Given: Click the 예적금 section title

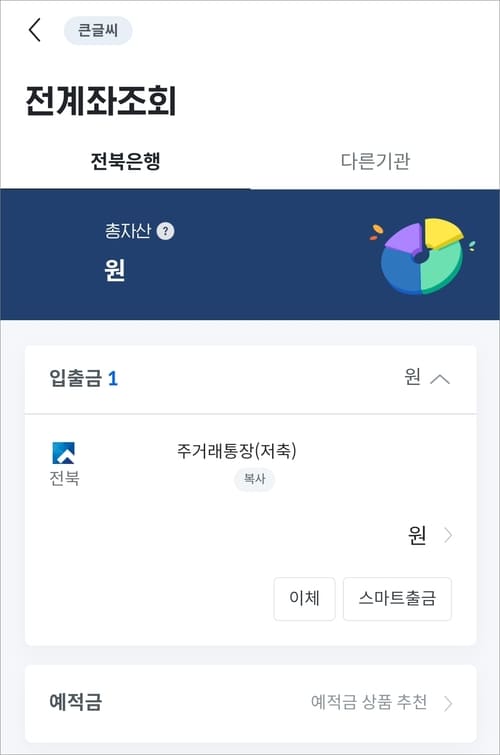Looking at the screenshot, I should pyautogui.click(x=76, y=702).
